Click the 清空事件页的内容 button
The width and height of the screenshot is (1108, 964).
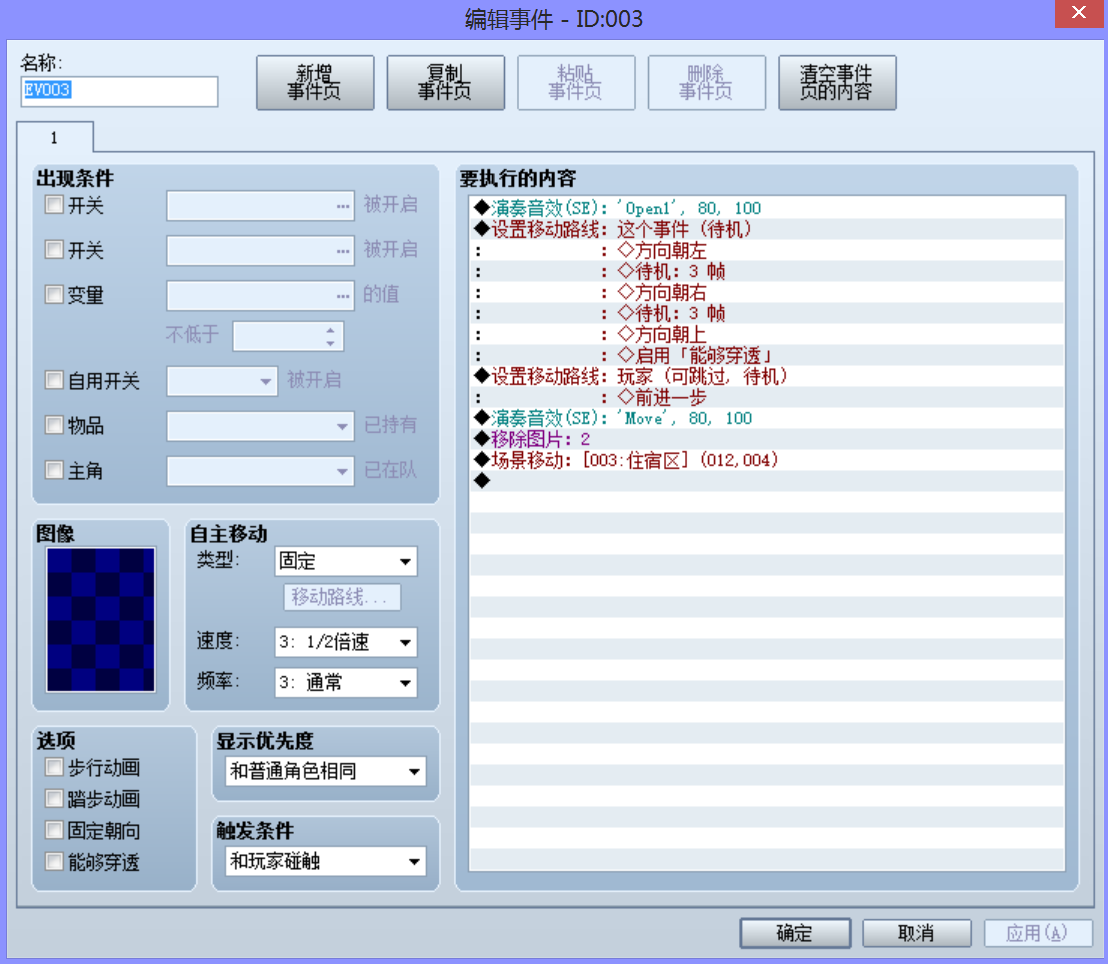(837, 83)
